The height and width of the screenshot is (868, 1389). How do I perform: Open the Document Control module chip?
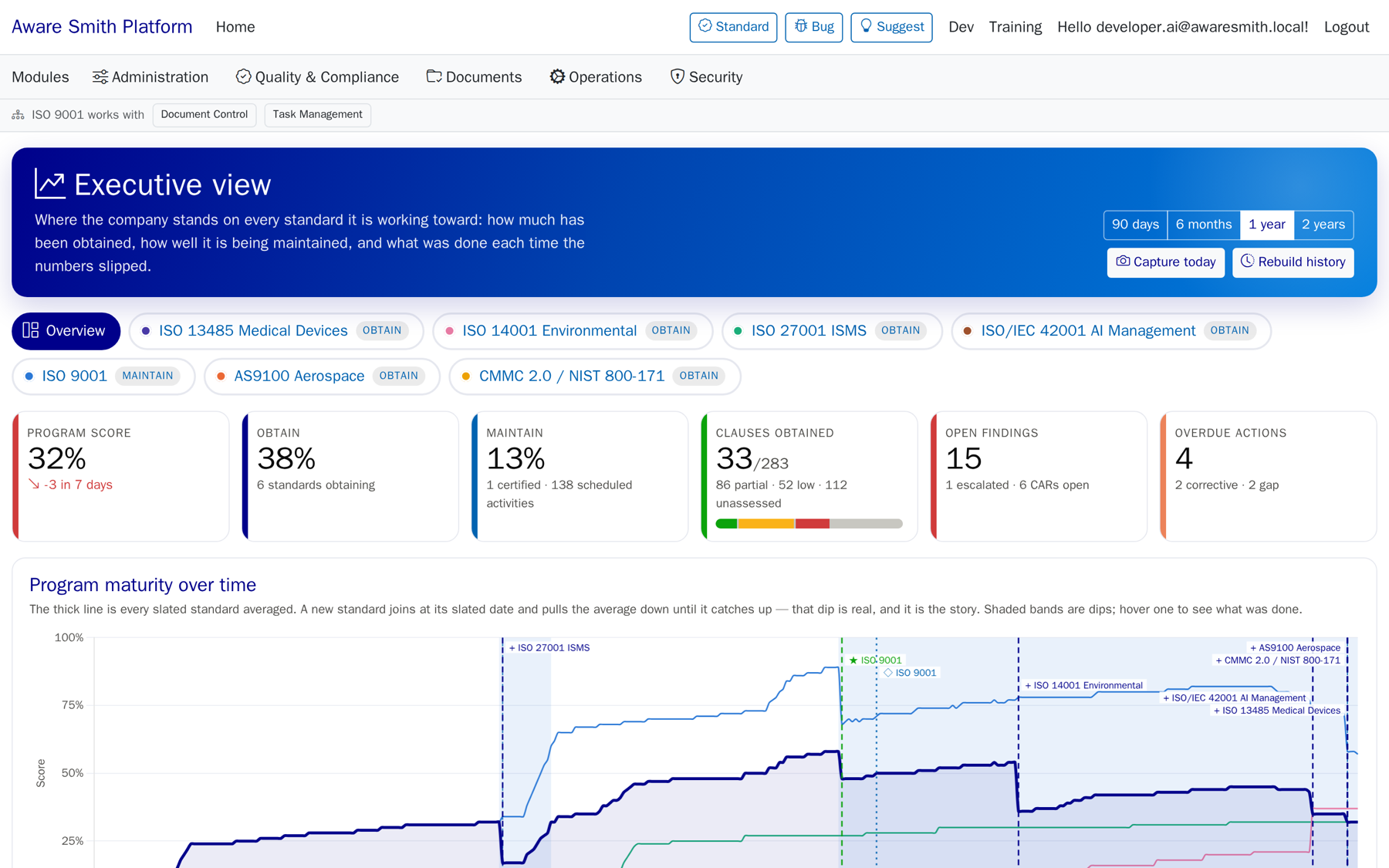click(x=204, y=115)
